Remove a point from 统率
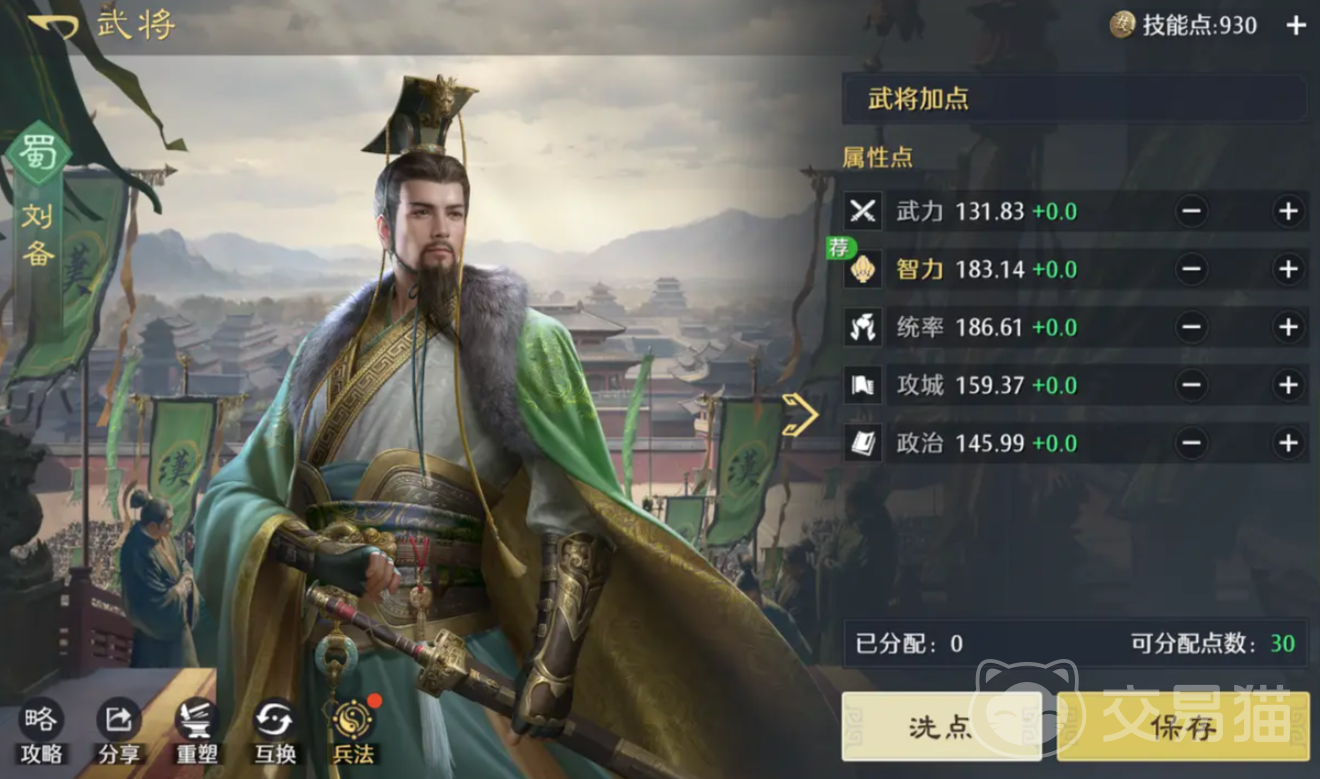The height and width of the screenshot is (779, 1320). click(x=1191, y=327)
